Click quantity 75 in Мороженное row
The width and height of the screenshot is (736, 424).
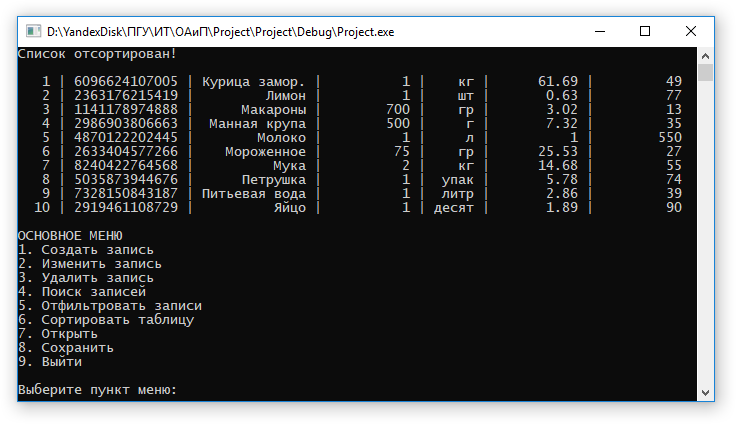click(x=402, y=152)
